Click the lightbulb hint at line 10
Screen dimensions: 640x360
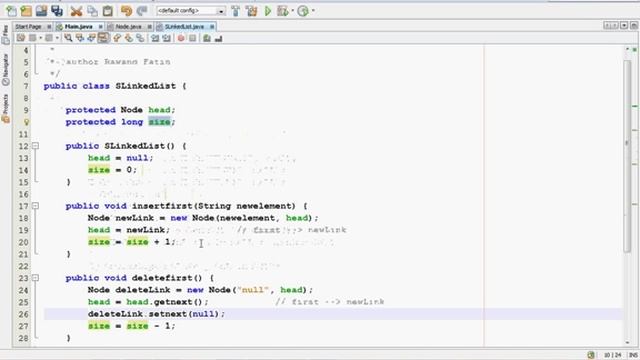(26, 122)
